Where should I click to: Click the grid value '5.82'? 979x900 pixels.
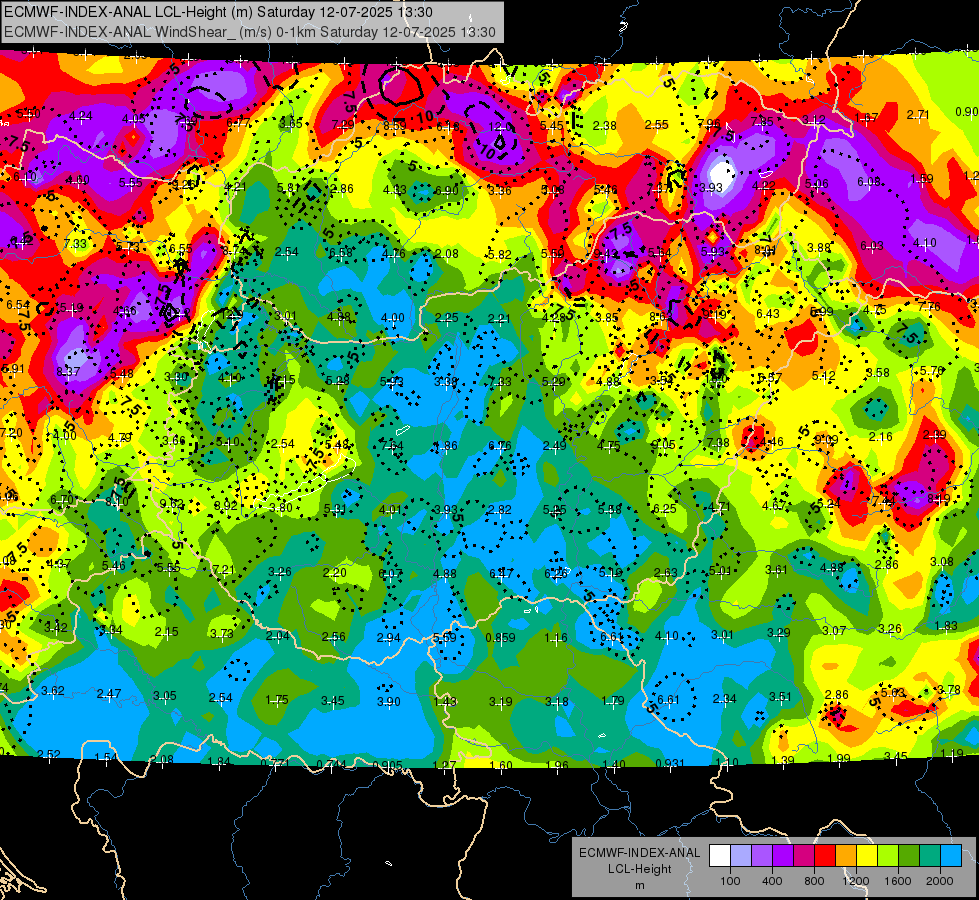coord(499,254)
